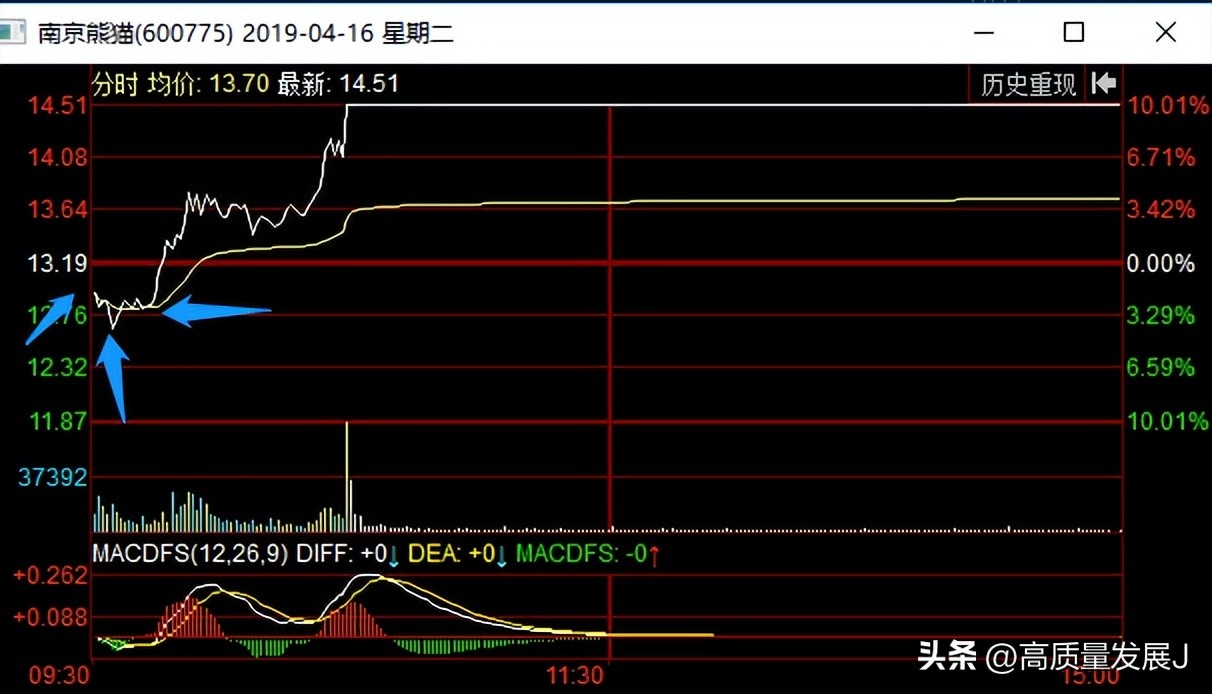Select the MACDFS(12,26,9) indicator name
1212x694 pixels.
click(190, 554)
